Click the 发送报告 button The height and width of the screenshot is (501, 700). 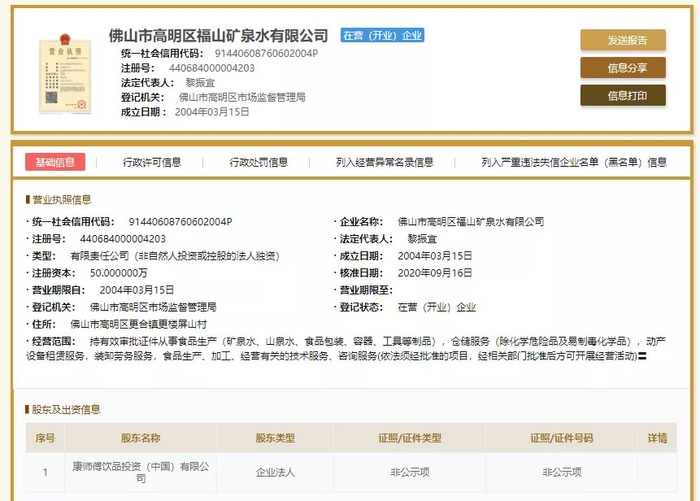(623, 40)
